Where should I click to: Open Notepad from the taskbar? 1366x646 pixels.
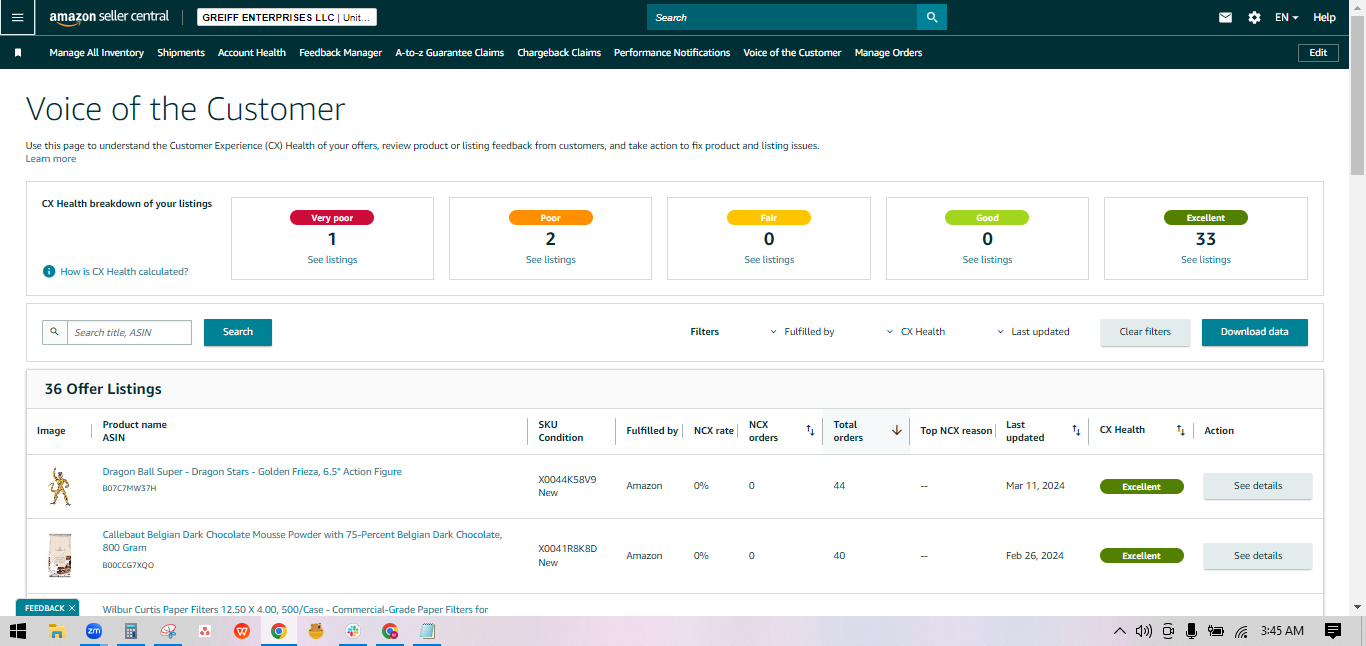(427, 631)
